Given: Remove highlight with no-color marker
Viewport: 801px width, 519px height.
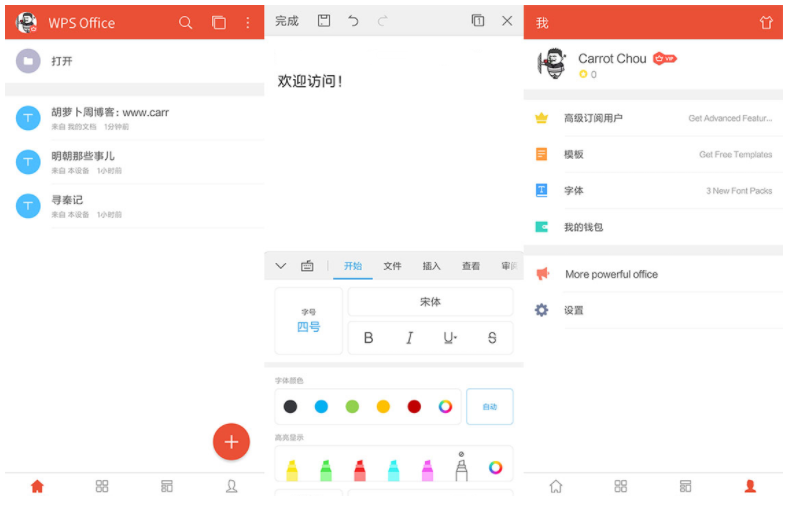Looking at the screenshot, I should (461, 467).
